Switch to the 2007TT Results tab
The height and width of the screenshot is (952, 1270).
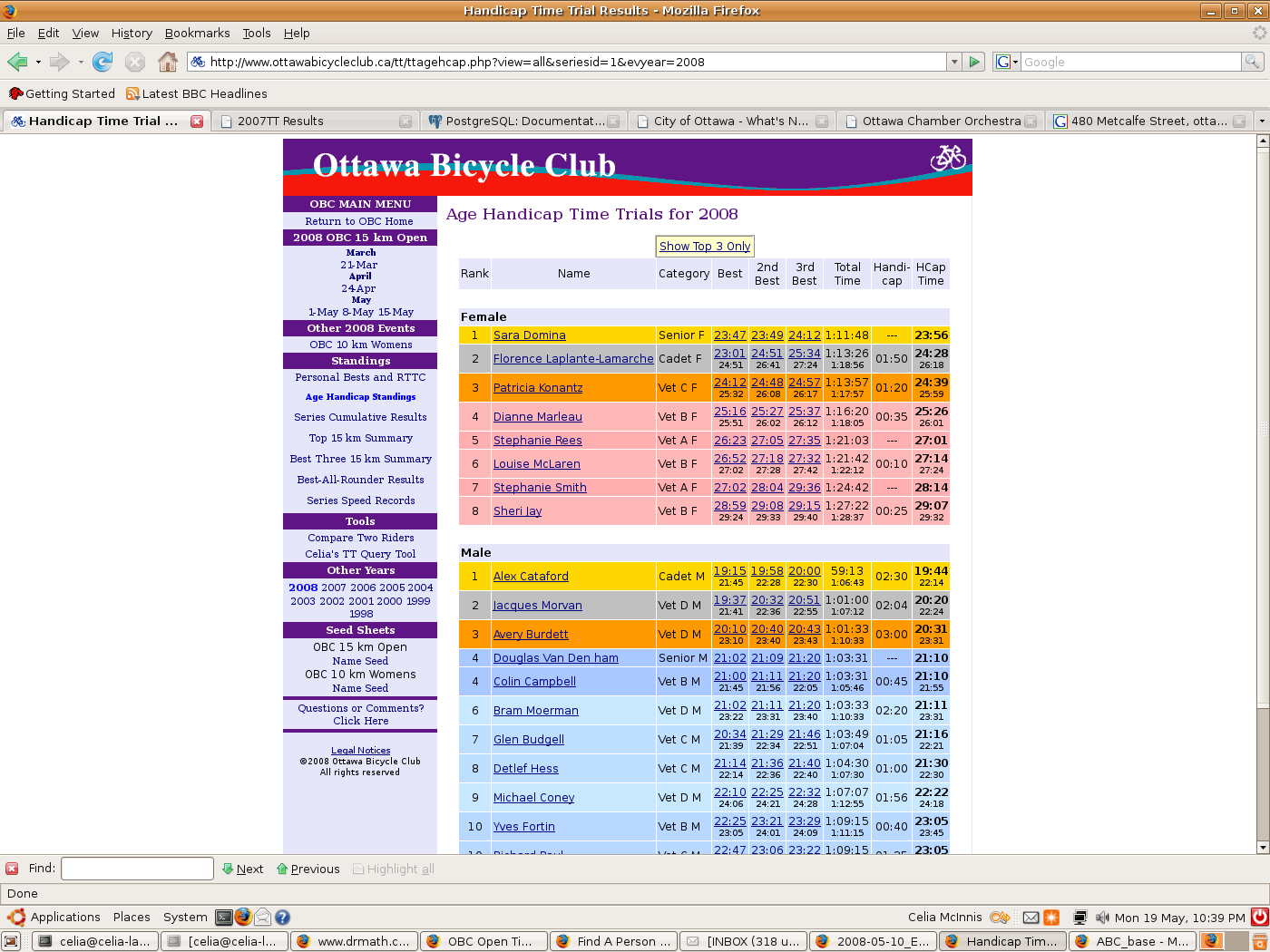[280, 121]
